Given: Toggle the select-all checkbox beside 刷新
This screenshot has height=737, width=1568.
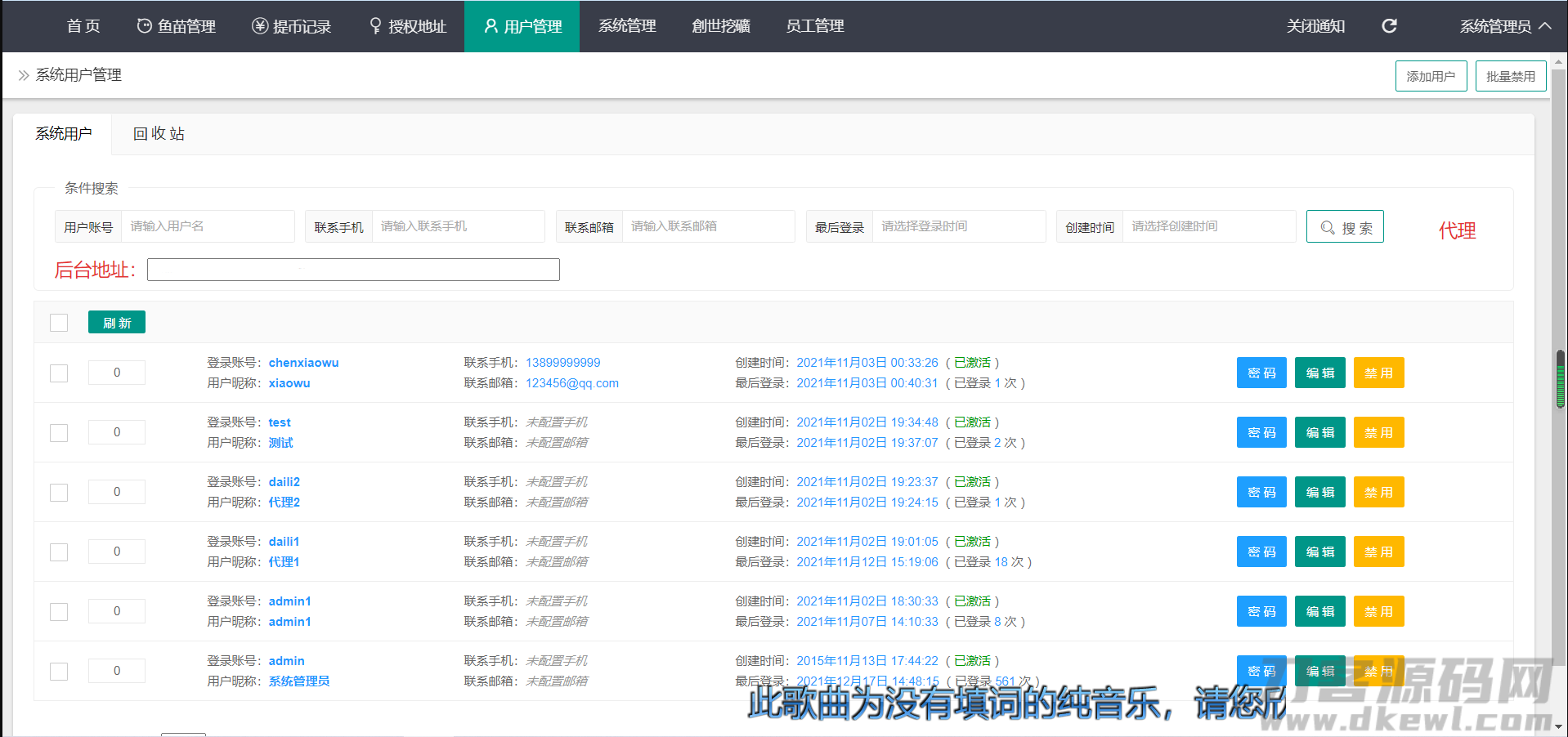Looking at the screenshot, I should (59, 323).
